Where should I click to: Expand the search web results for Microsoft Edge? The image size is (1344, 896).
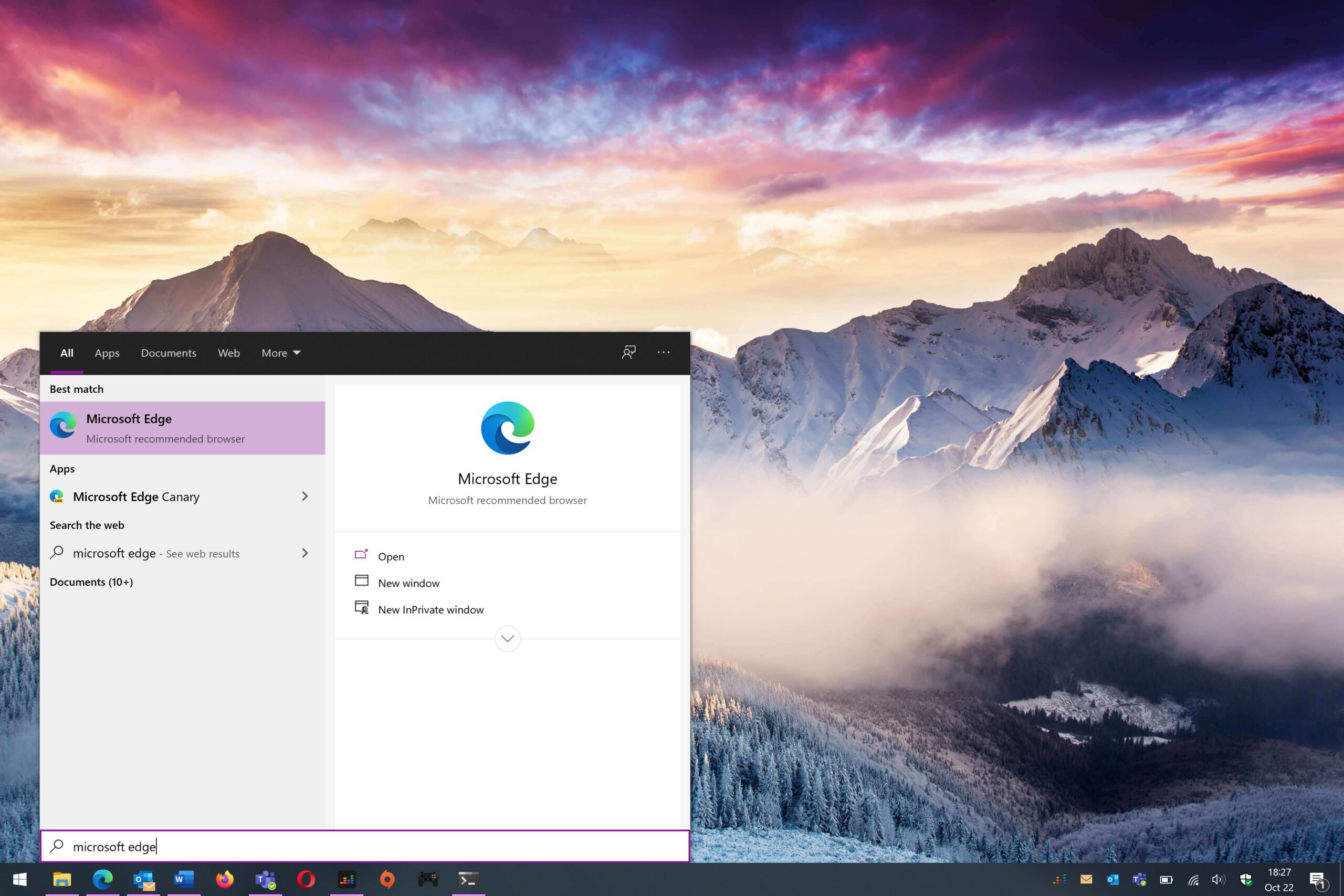click(x=306, y=552)
